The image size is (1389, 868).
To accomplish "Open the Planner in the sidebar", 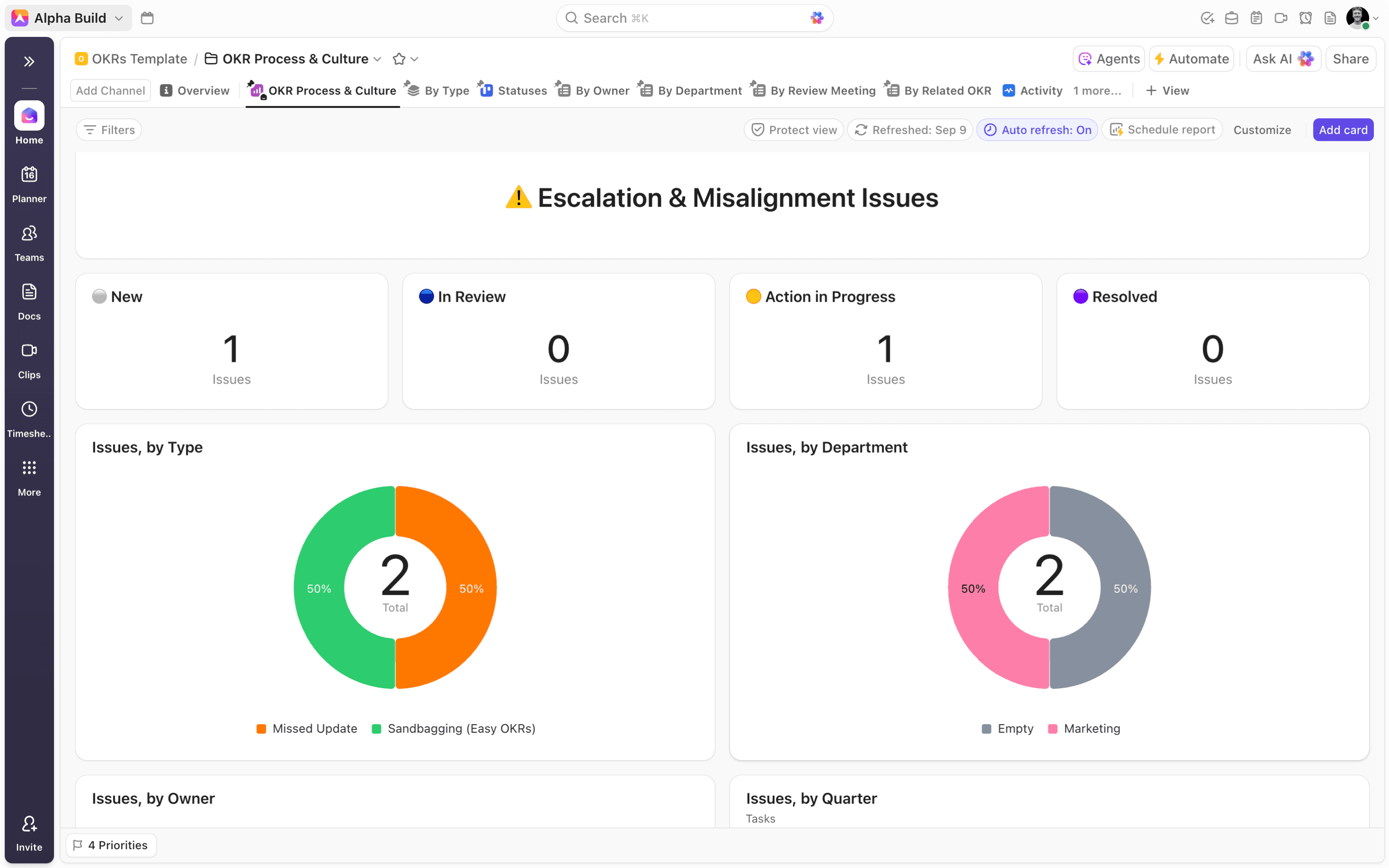I will [x=29, y=184].
